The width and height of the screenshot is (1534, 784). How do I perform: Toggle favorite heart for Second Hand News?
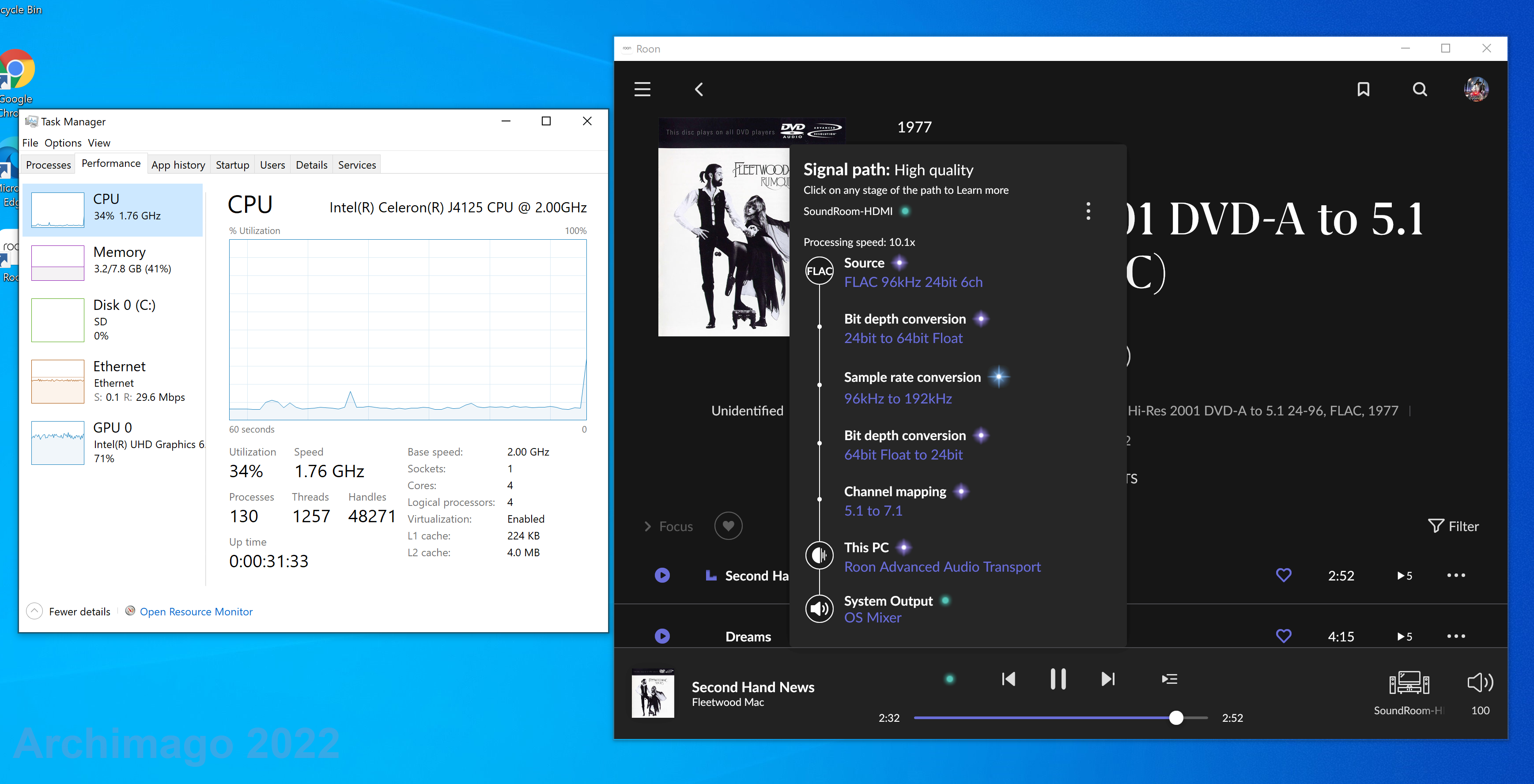1283,576
